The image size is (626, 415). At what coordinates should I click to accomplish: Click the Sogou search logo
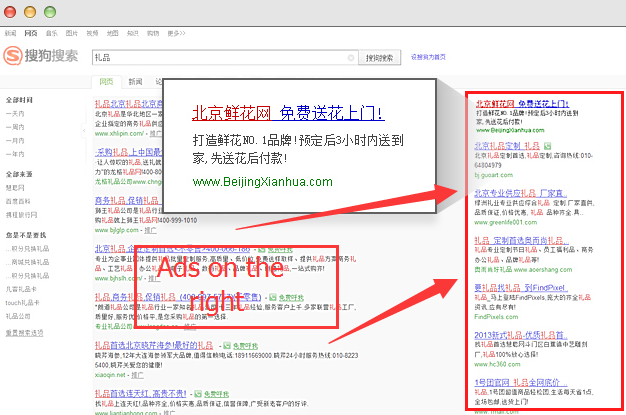click(41, 57)
